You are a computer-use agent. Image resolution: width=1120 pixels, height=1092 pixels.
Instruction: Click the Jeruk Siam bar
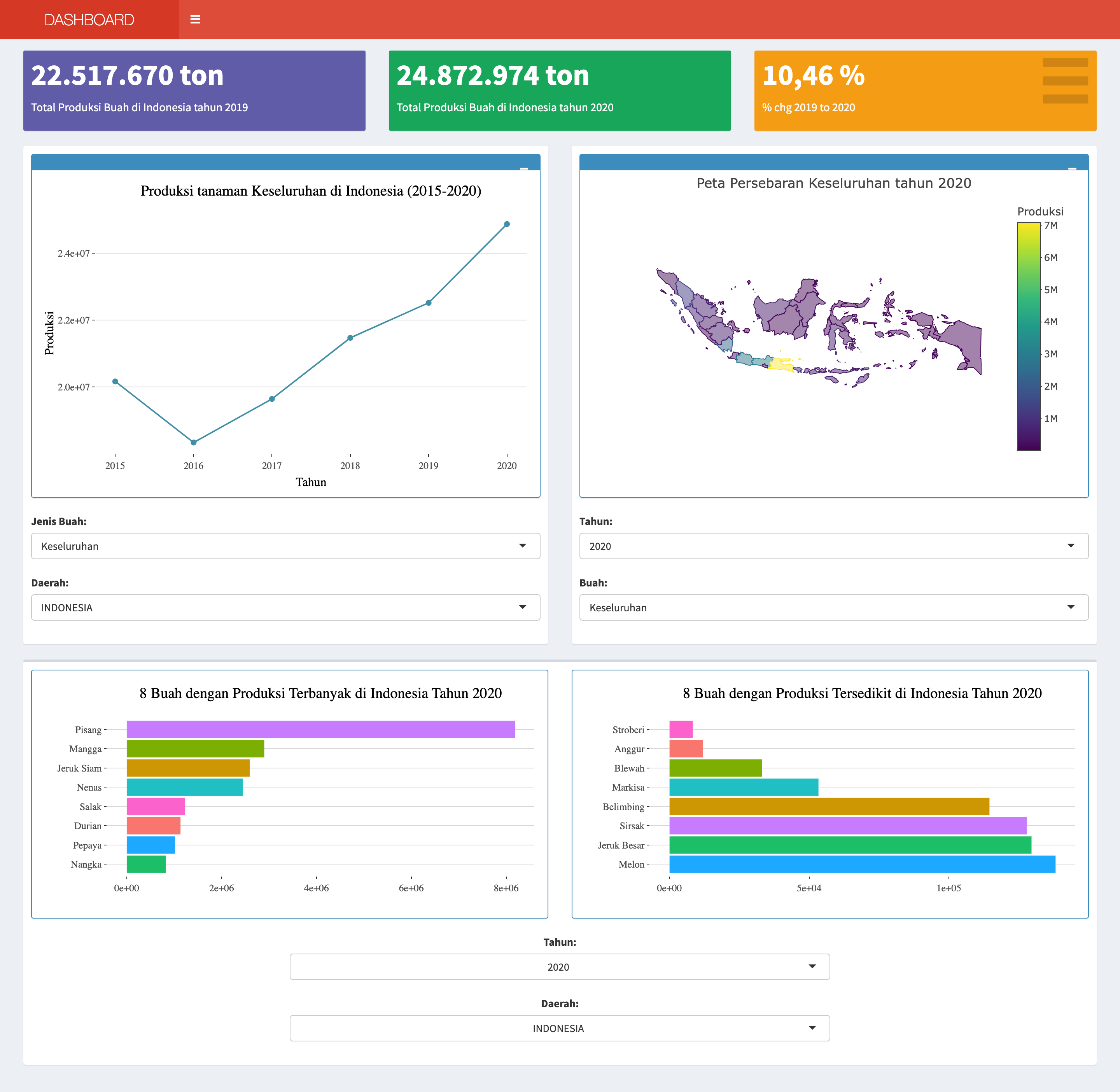188,768
